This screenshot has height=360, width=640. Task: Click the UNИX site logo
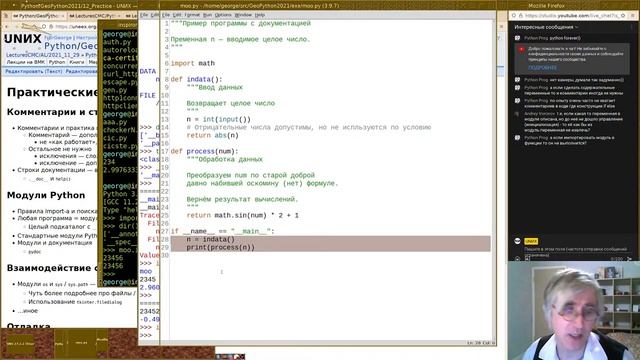(x=23, y=39)
